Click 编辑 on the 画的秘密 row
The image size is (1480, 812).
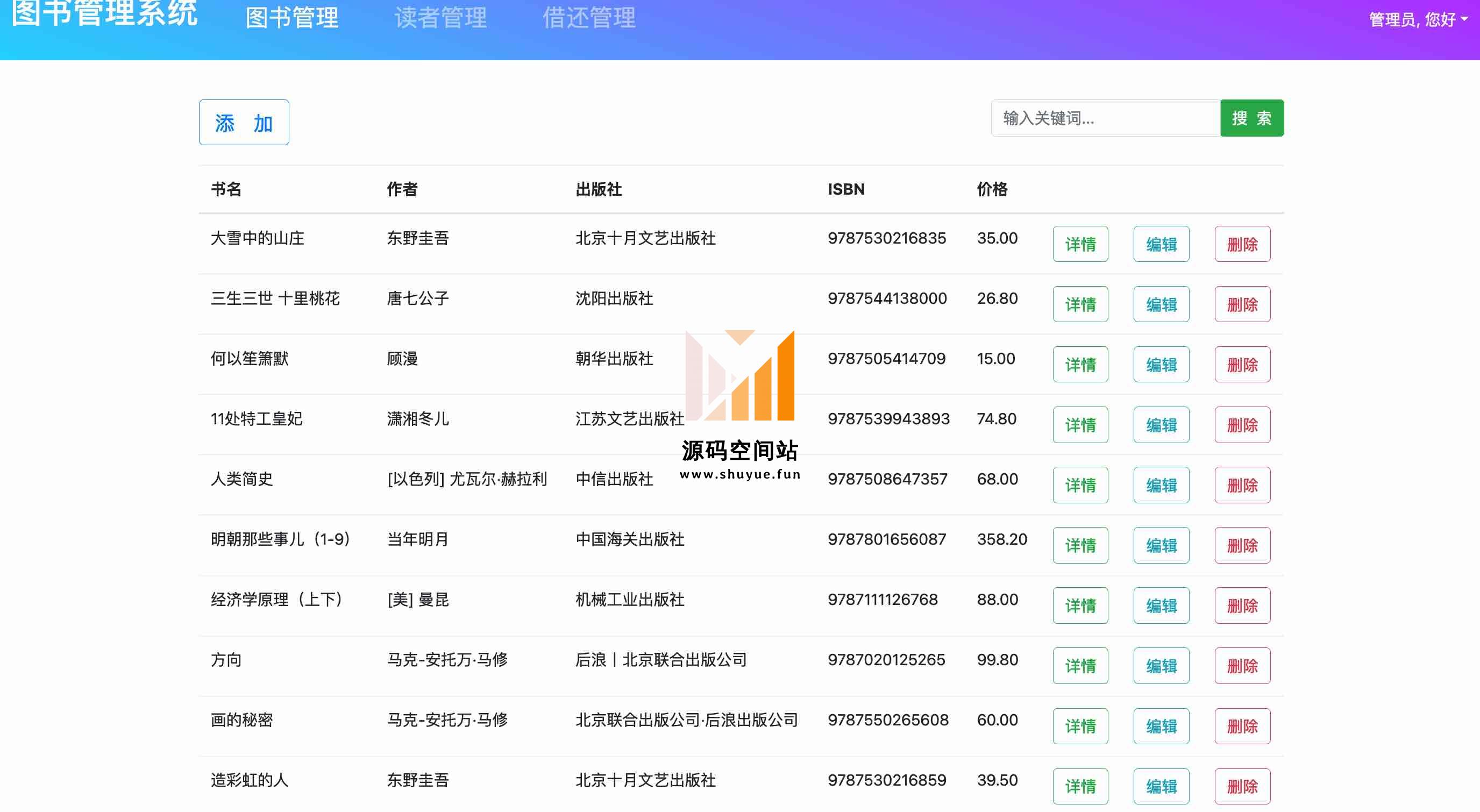(1161, 726)
